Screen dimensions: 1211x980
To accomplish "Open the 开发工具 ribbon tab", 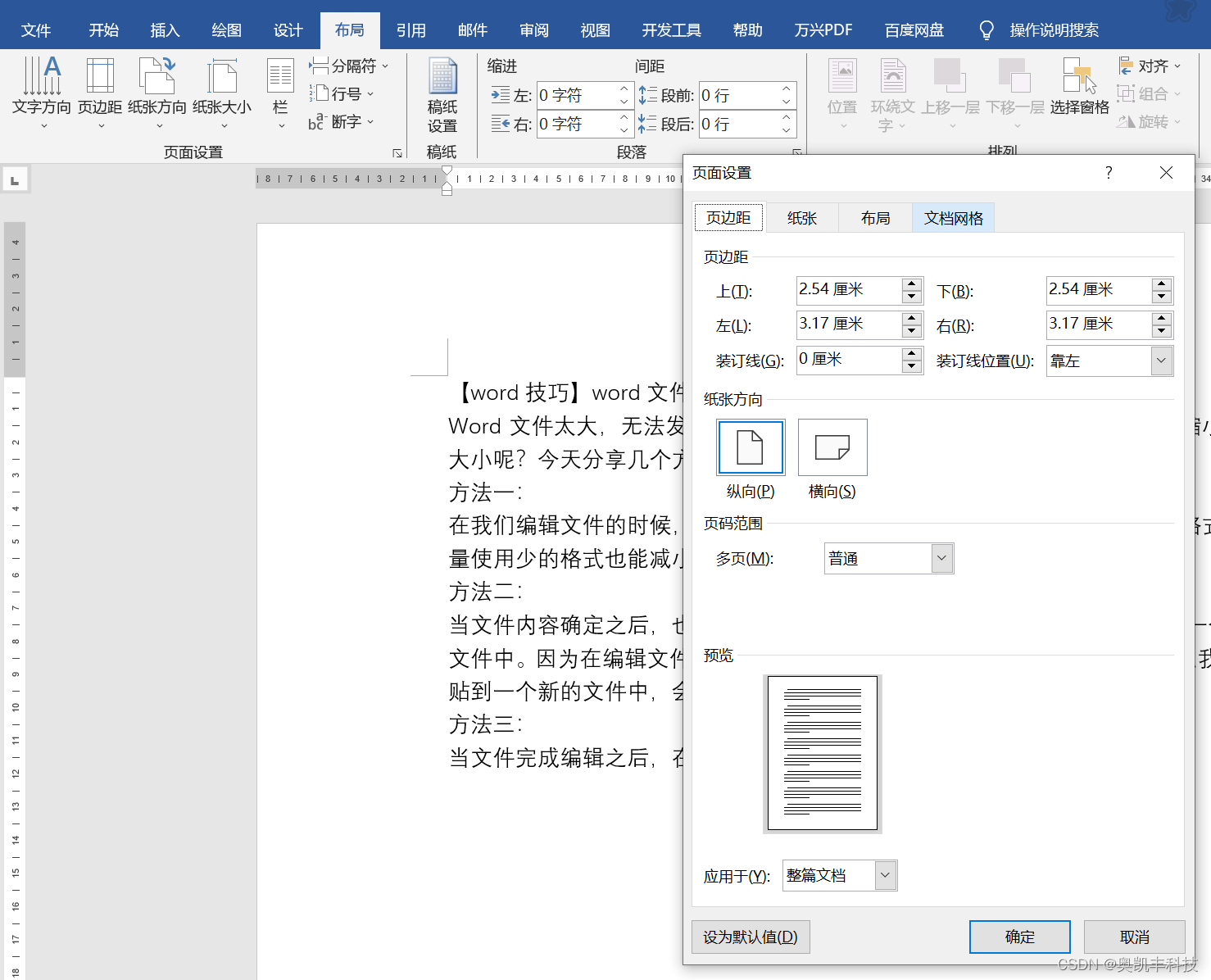I will click(x=672, y=30).
